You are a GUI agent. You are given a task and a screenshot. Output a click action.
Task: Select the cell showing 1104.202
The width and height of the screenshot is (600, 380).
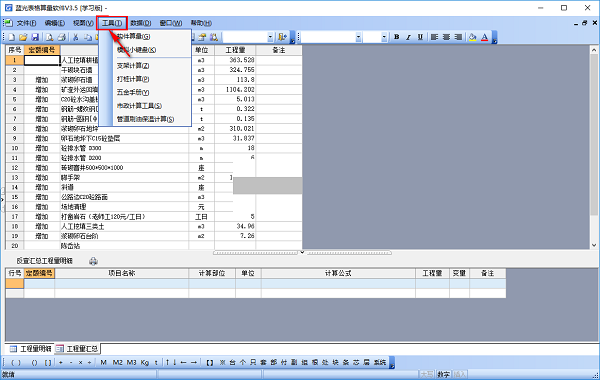click(x=235, y=90)
